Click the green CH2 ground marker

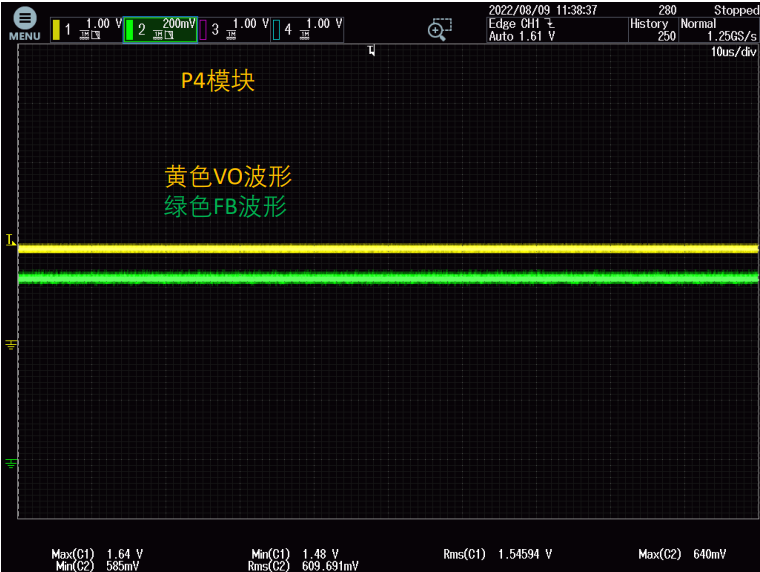12,463
